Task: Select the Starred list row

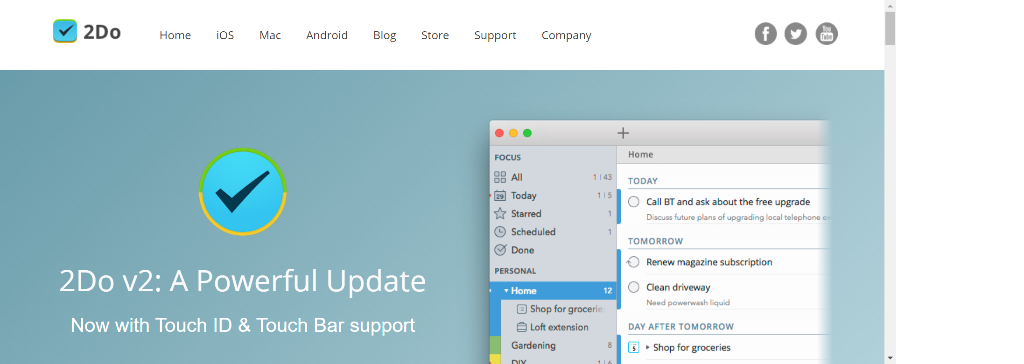Action: click(x=553, y=214)
